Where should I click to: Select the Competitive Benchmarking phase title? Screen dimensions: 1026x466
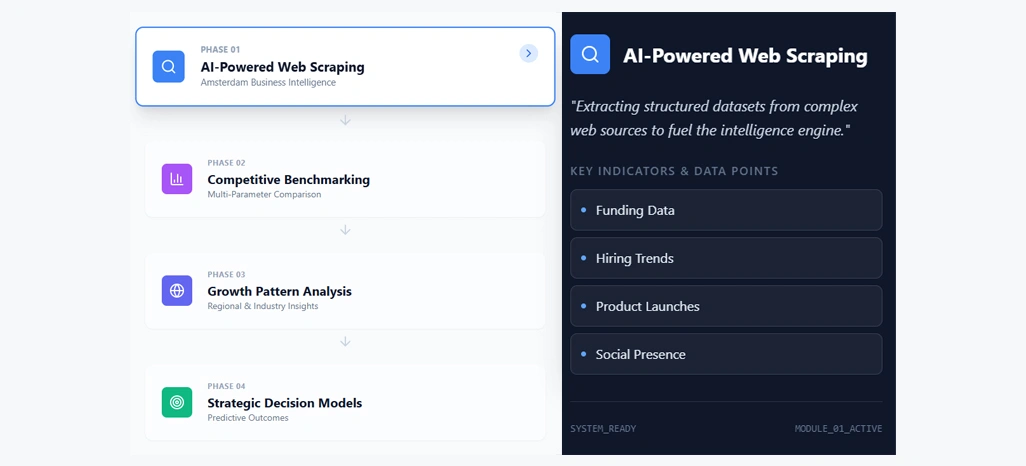pyautogui.click(x=288, y=180)
